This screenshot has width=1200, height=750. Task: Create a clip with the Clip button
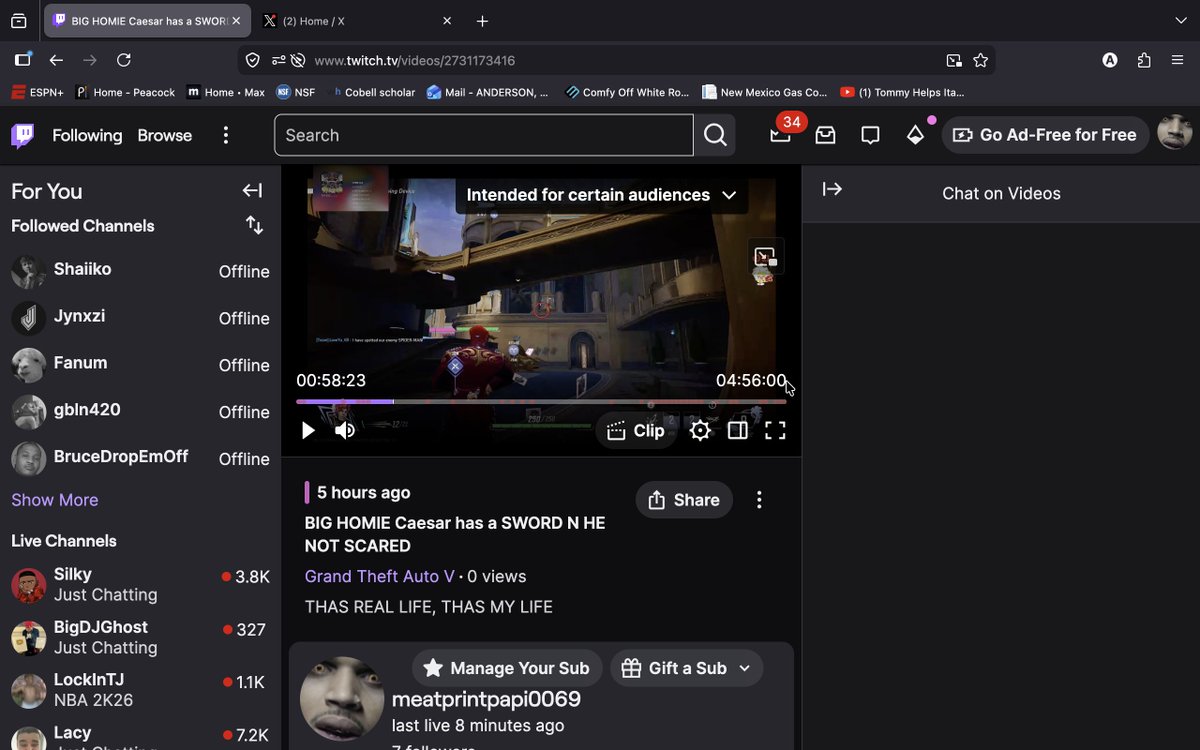click(x=635, y=431)
